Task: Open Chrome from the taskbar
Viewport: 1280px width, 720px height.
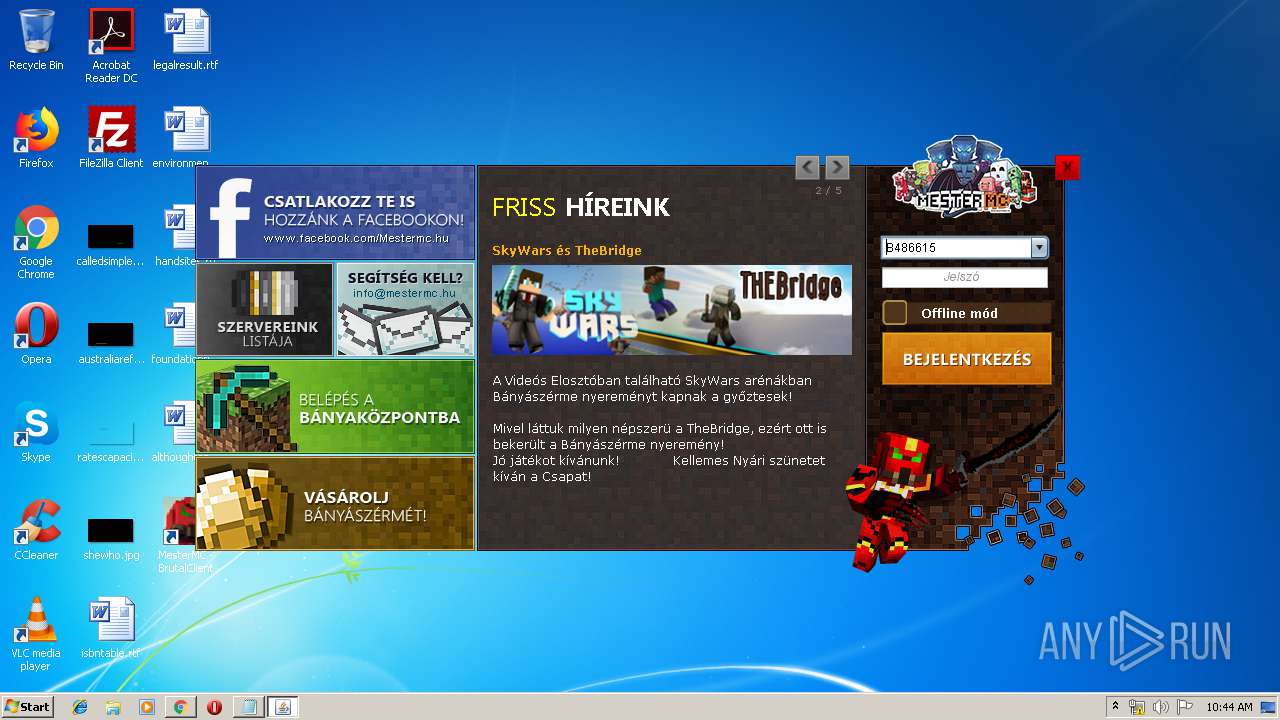Action: pos(180,707)
